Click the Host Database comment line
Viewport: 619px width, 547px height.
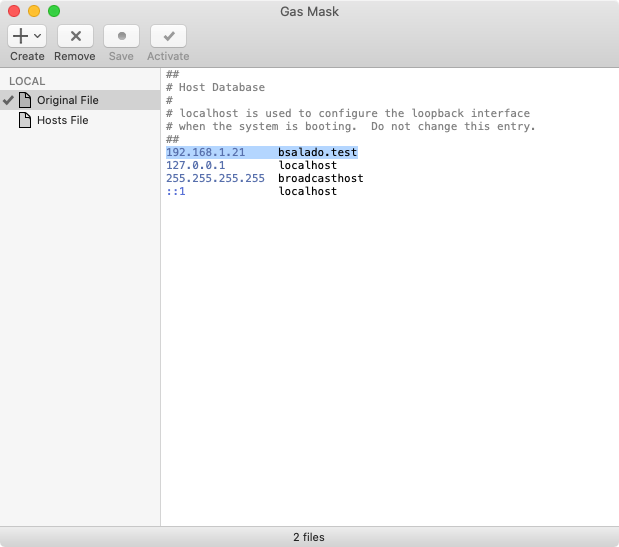point(221,88)
